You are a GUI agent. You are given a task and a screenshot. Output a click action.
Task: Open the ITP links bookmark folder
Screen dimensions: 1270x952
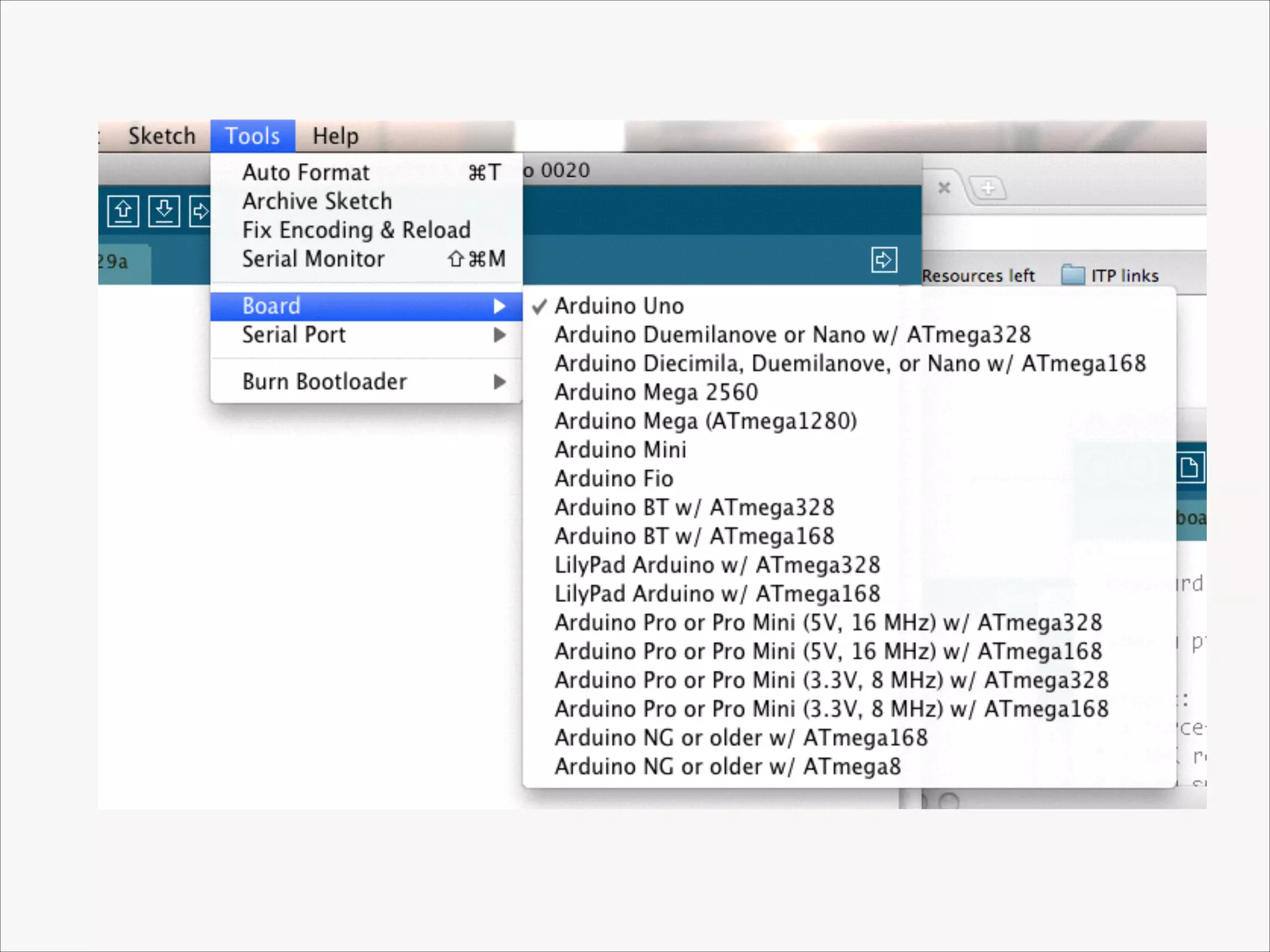coord(1110,275)
